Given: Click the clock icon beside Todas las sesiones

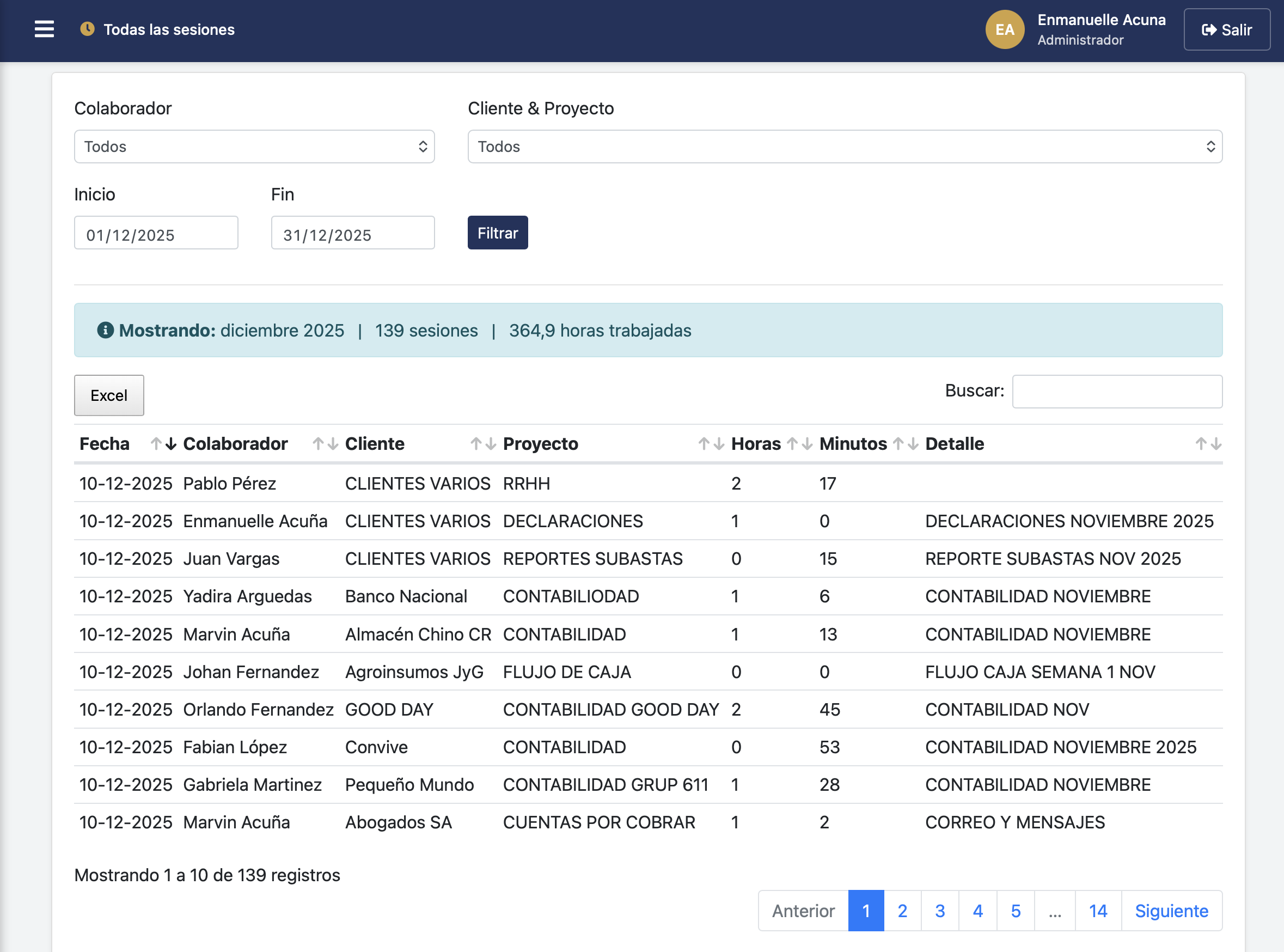Looking at the screenshot, I should coord(87,29).
